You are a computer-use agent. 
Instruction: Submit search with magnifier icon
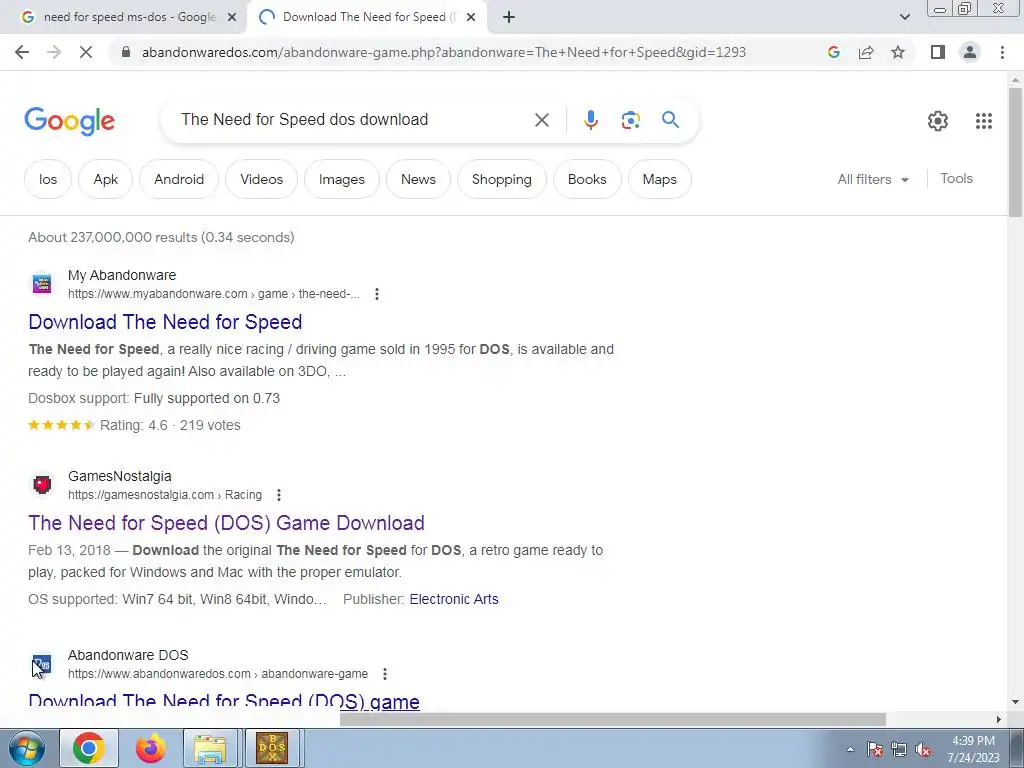pyautogui.click(x=670, y=120)
